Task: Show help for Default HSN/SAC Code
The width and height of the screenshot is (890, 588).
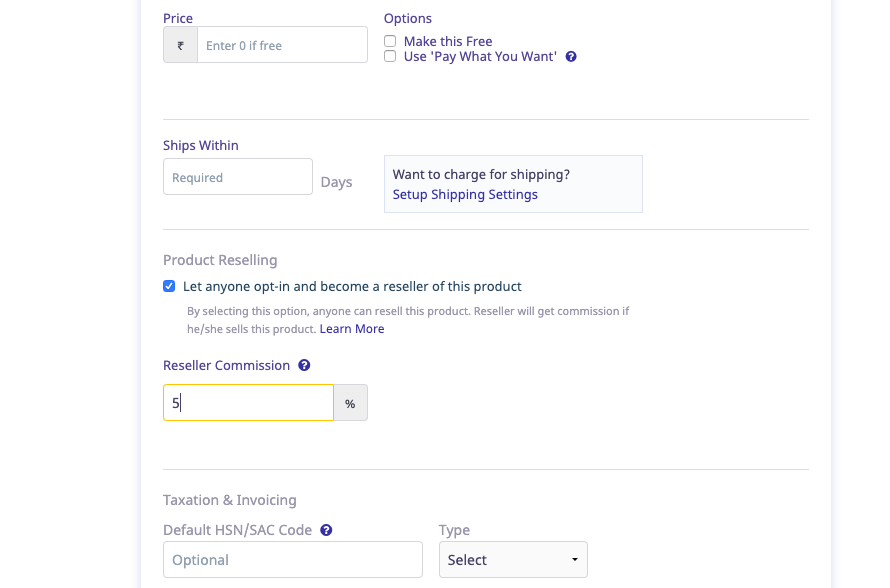Action: (x=326, y=530)
